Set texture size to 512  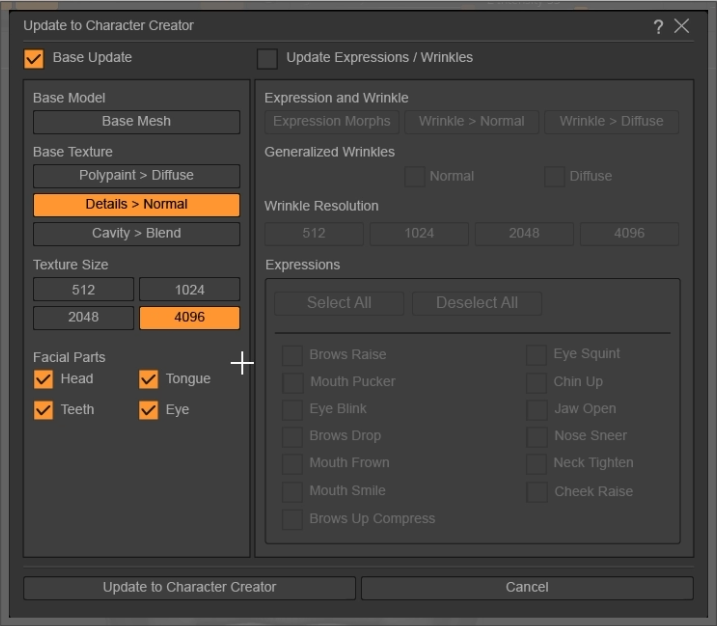click(83, 289)
